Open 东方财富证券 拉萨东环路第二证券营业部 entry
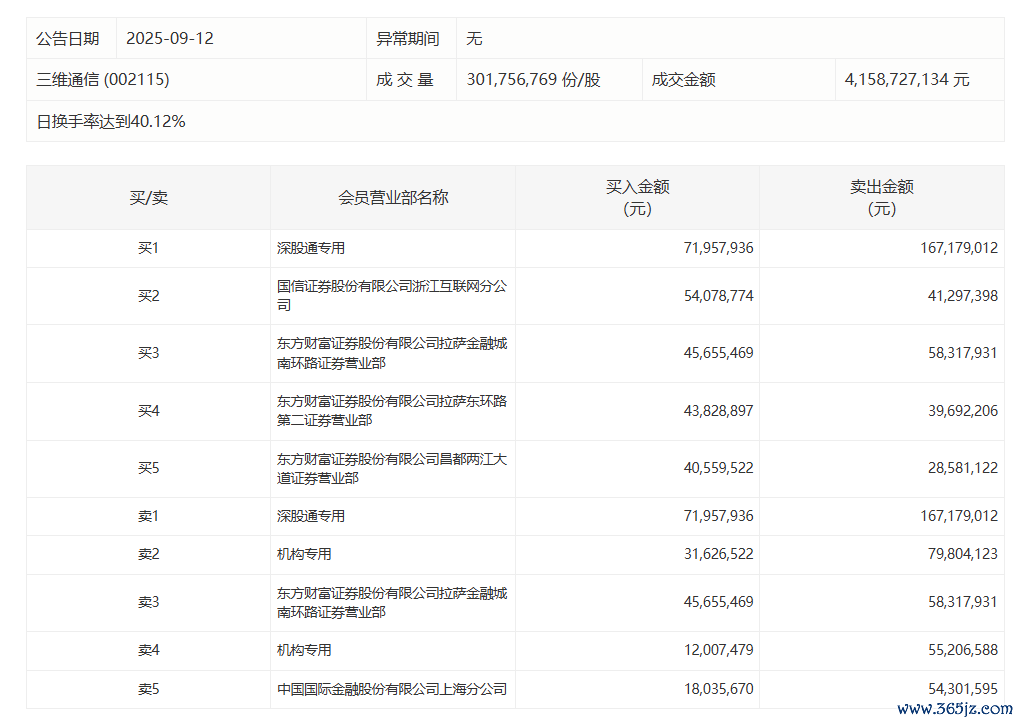The image size is (1020, 724). (x=392, y=411)
